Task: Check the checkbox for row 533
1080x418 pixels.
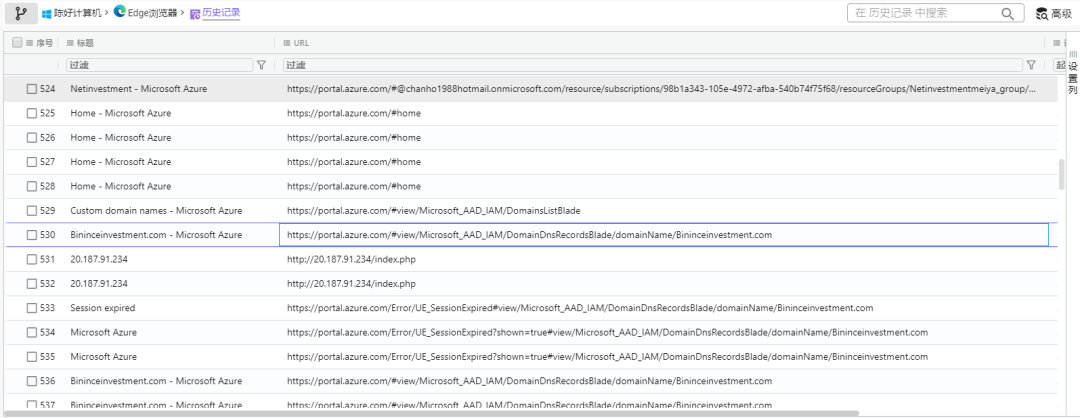Action: (32, 308)
